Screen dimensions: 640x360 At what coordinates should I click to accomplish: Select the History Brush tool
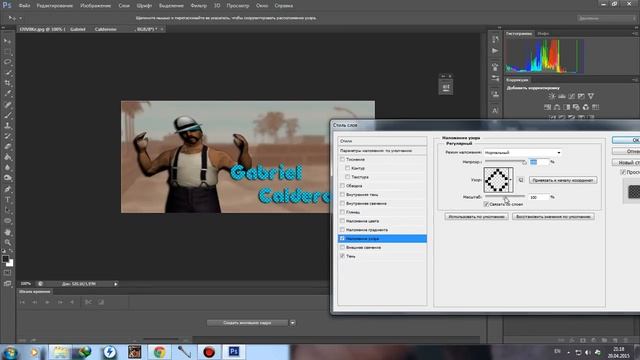(x=7, y=136)
